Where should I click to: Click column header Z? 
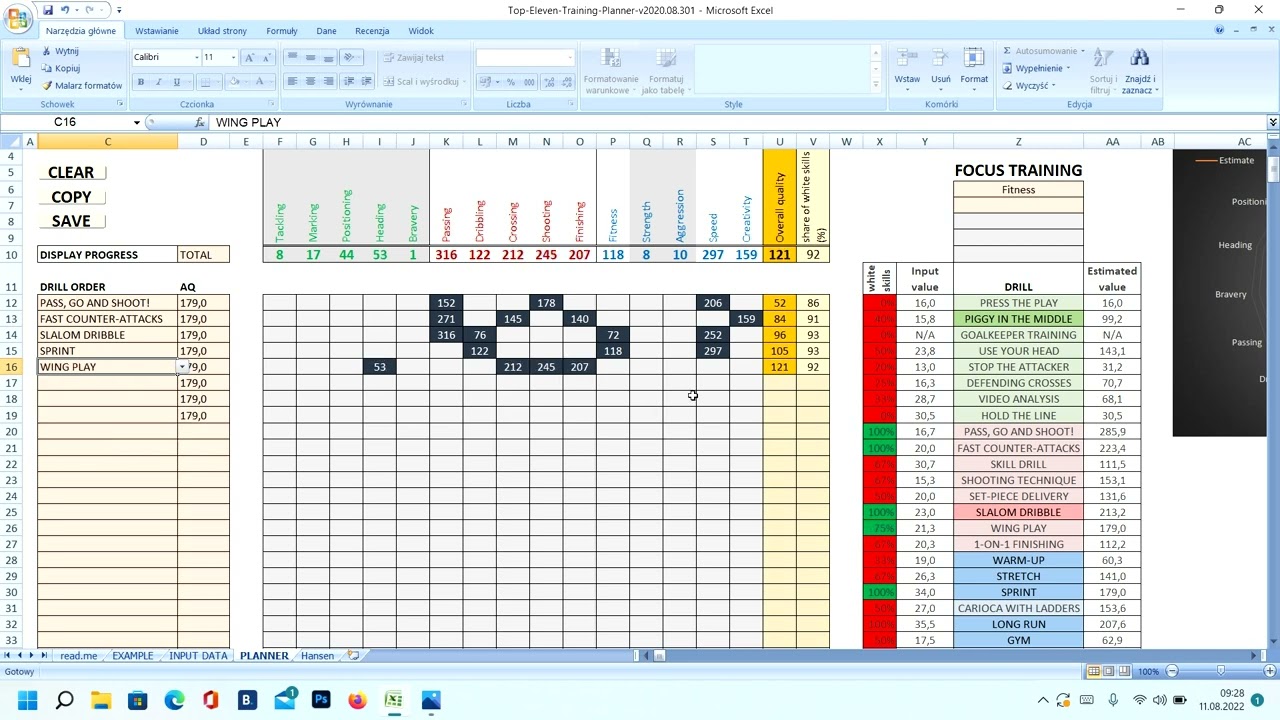click(x=1018, y=142)
